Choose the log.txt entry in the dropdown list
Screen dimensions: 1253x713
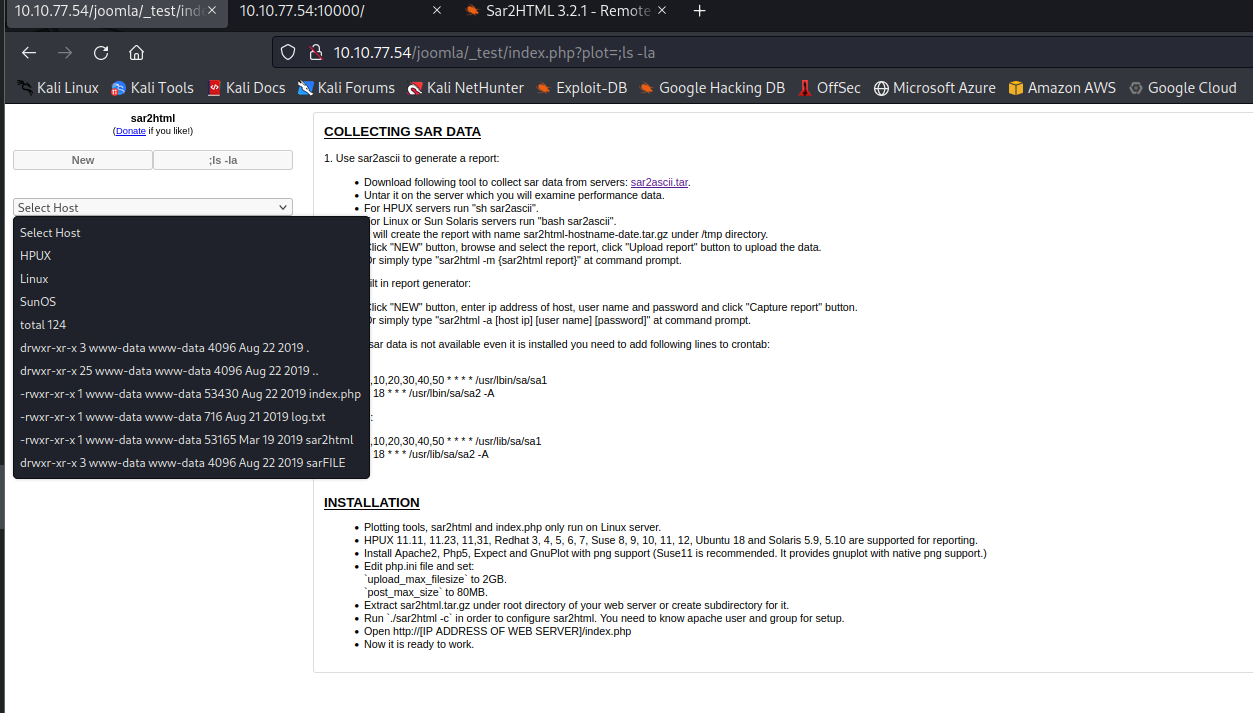click(x=171, y=416)
